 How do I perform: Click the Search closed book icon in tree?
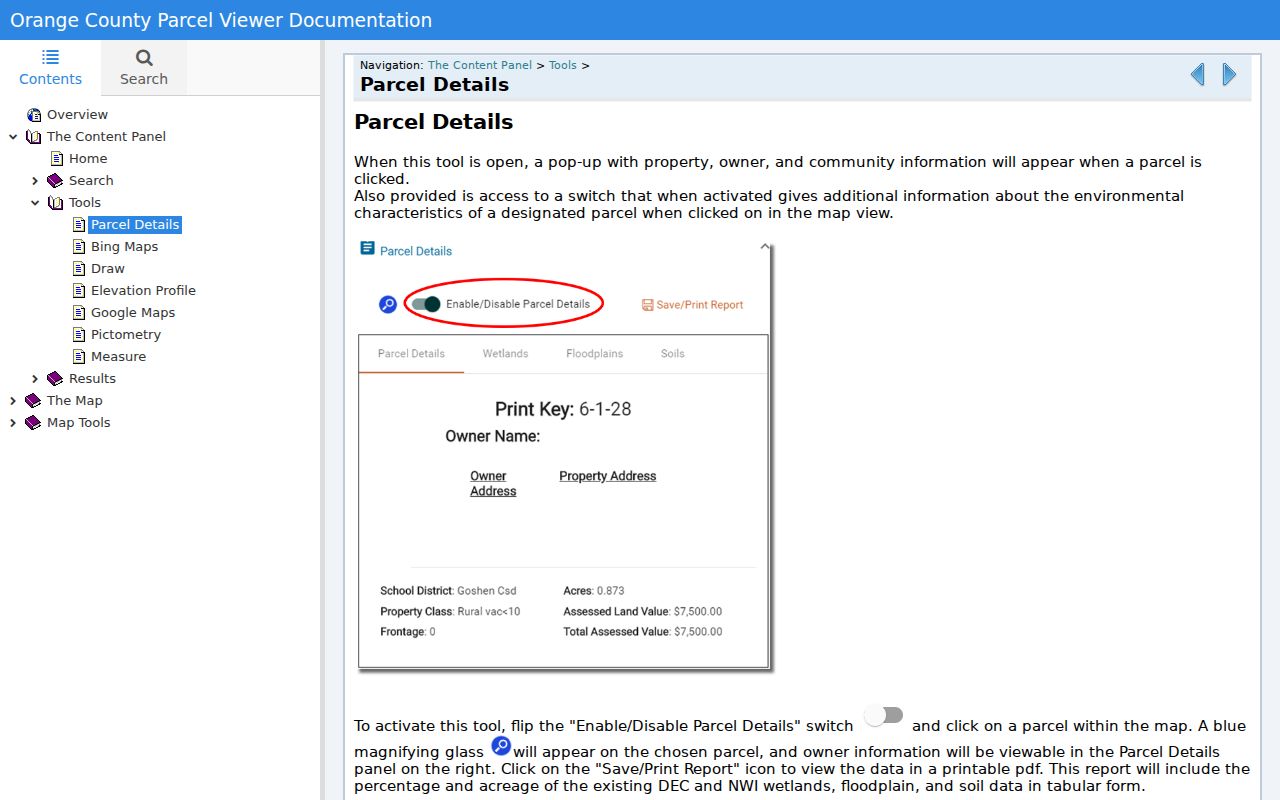pyautogui.click(x=55, y=181)
